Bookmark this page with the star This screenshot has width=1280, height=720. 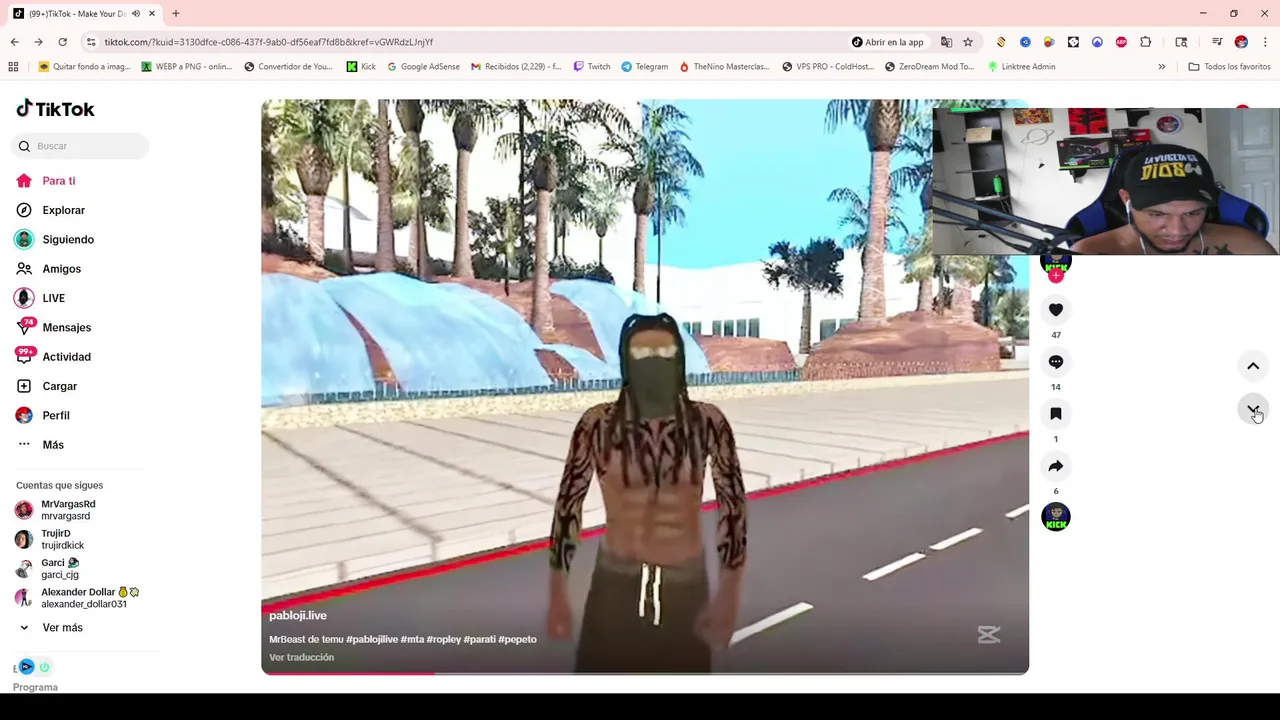point(968,42)
